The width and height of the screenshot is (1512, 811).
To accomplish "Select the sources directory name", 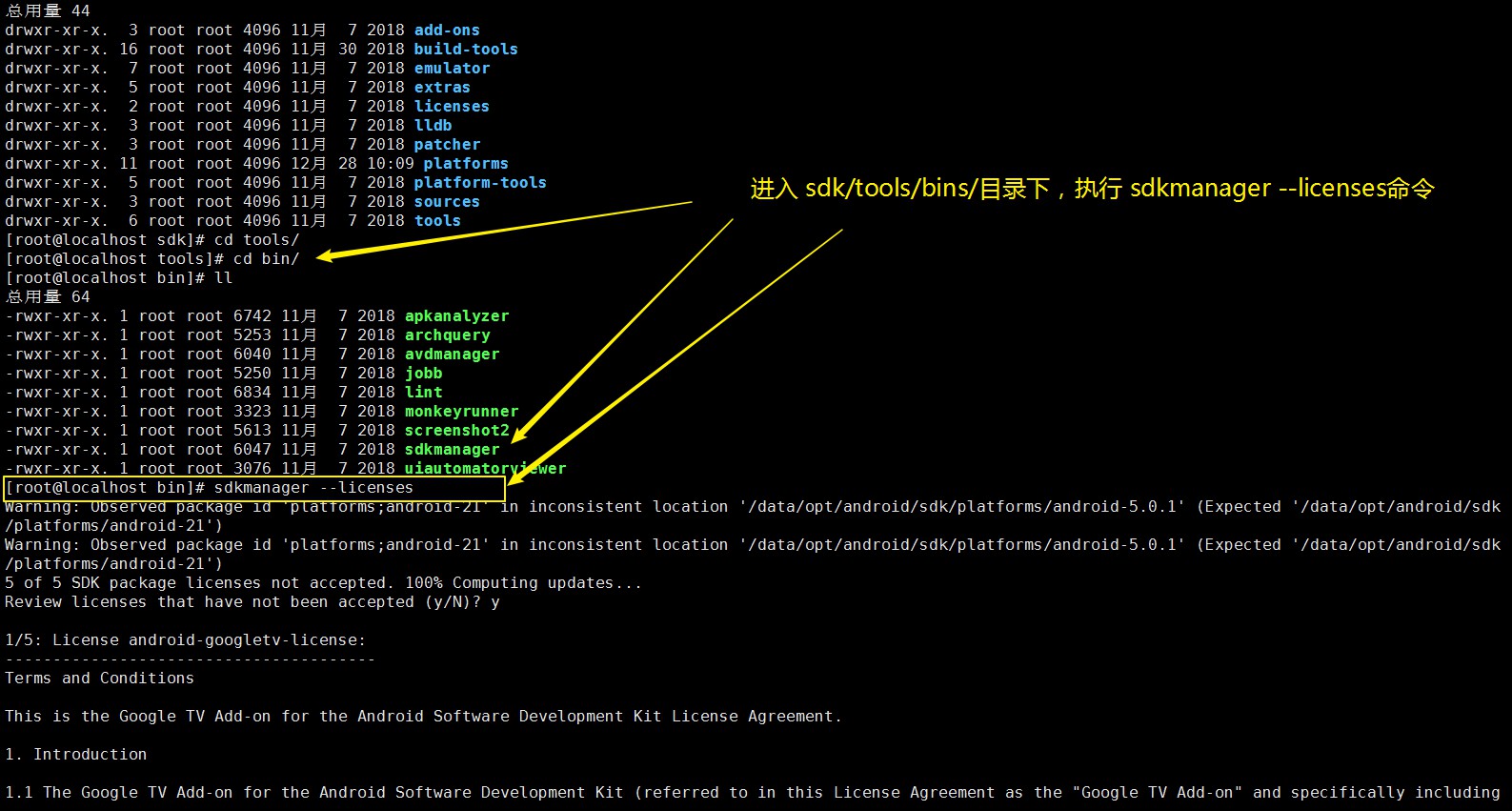I will 447,202.
